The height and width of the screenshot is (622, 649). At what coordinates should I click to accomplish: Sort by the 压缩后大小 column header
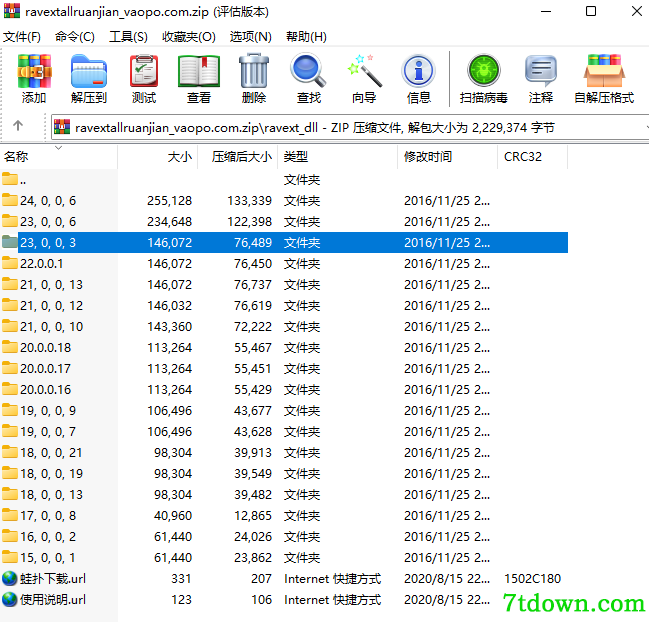pos(238,157)
